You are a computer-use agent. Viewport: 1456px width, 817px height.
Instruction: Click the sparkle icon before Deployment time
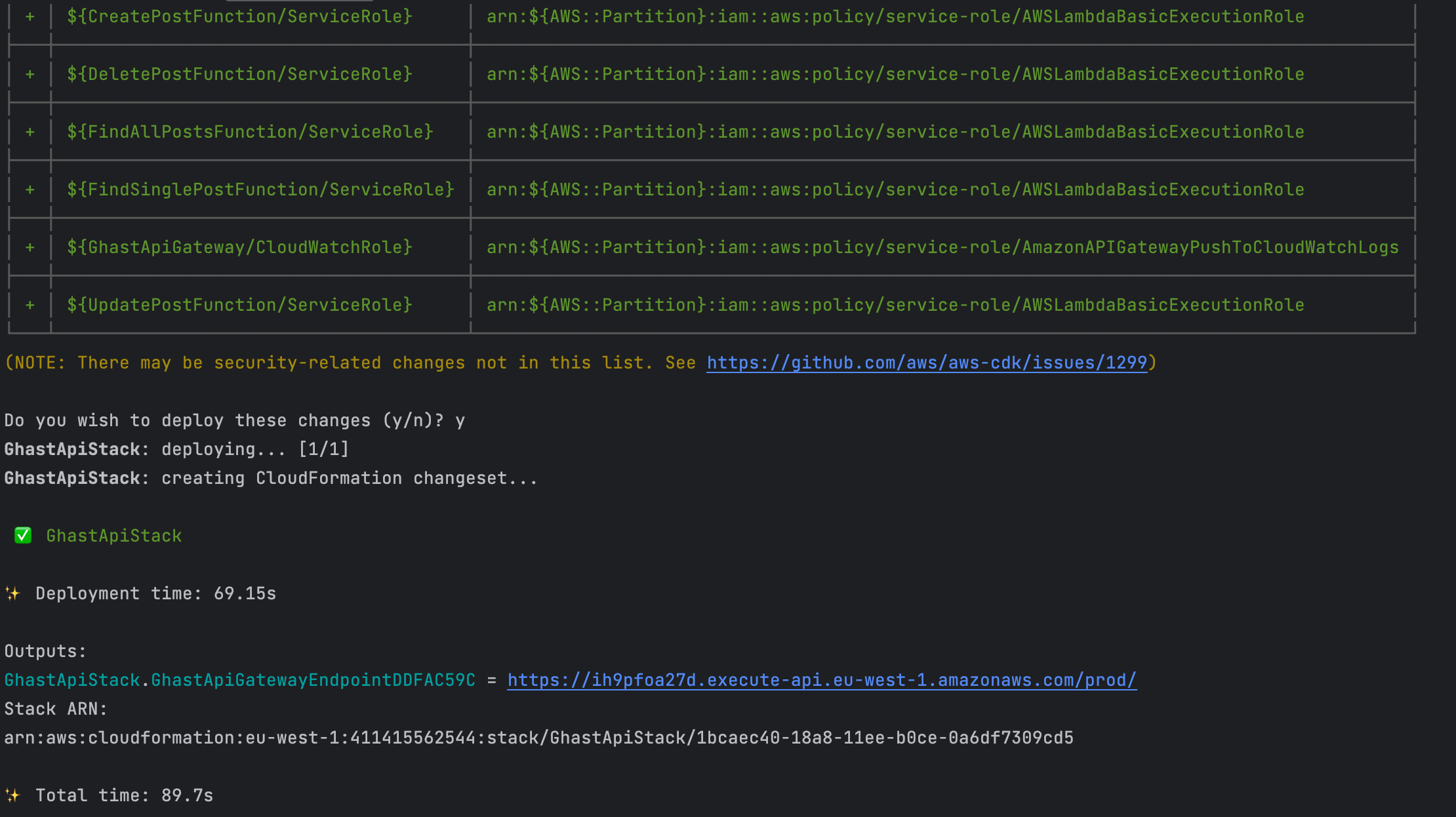pos(14,593)
